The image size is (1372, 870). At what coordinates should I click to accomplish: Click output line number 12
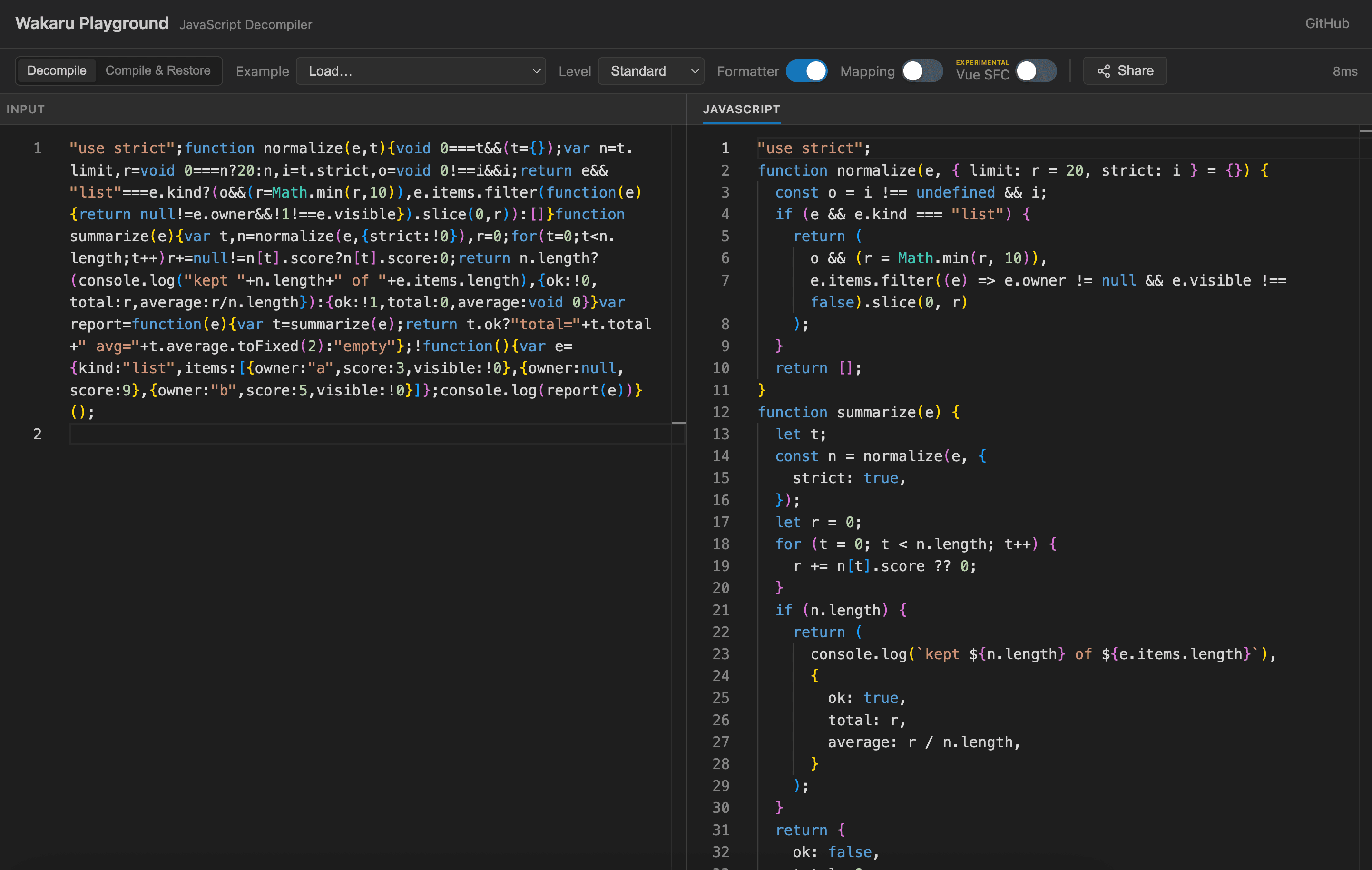[721, 412]
